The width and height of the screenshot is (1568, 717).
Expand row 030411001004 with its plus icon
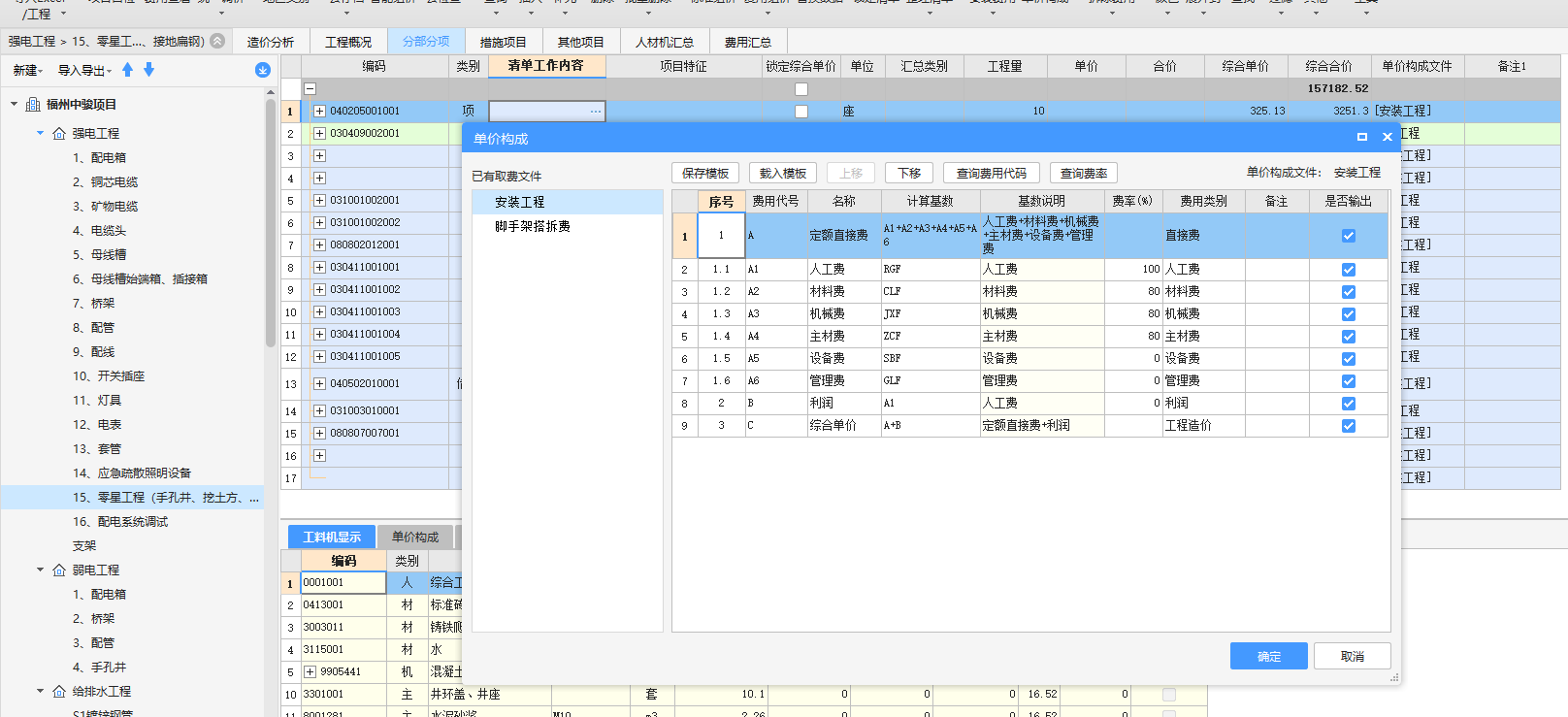[x=319, y=335]
